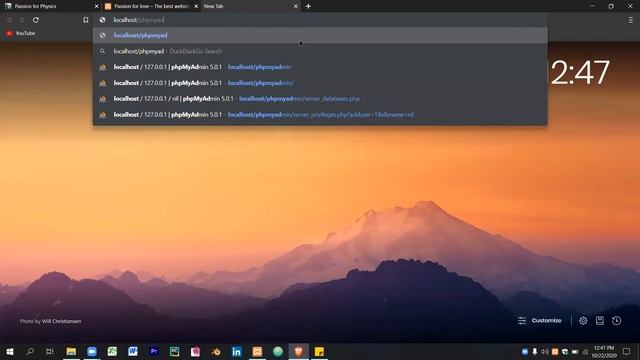Bookmark this page icon
This screenshot has height=360, width=640.
pyautogui.click(x=85, y=20)
